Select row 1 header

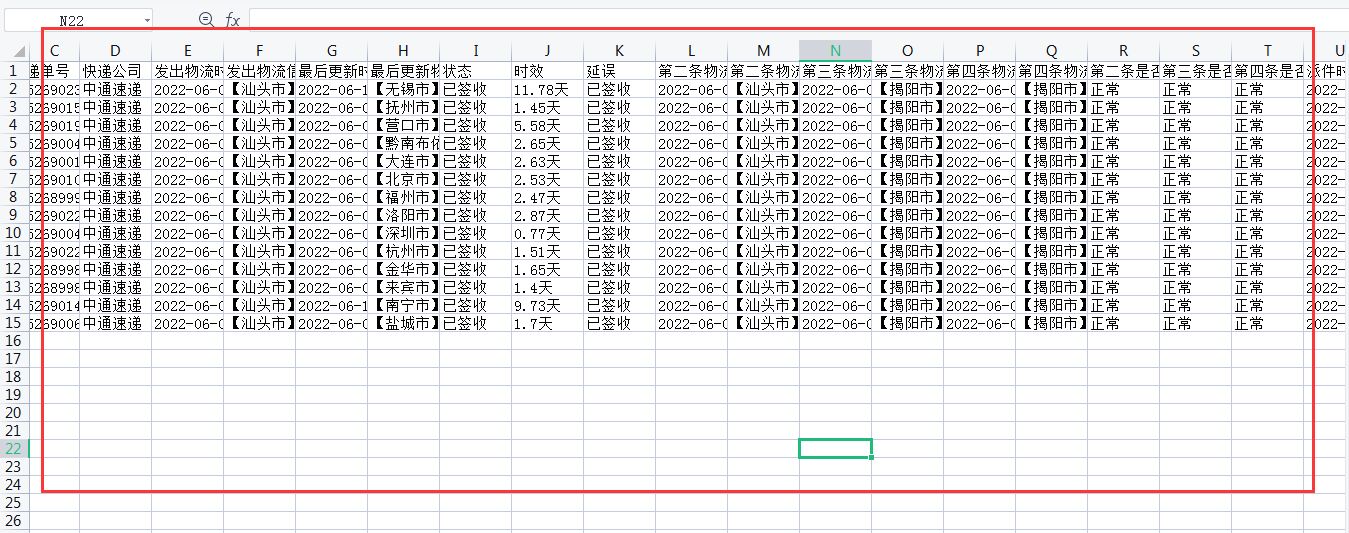(x=15, y=71)
